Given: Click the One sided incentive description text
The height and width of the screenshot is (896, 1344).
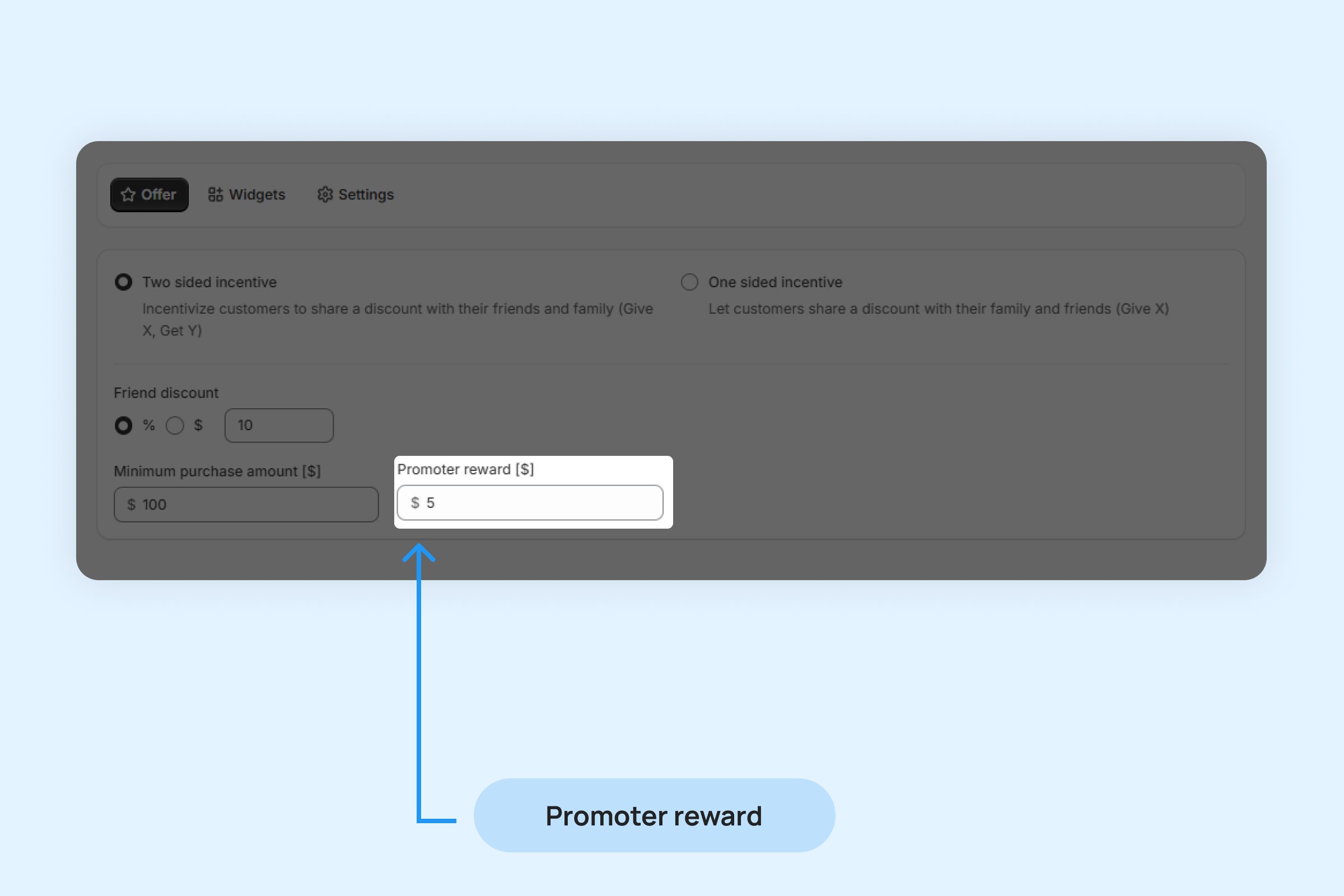Looking at the screenshot, I should click(x=939, y=309).
